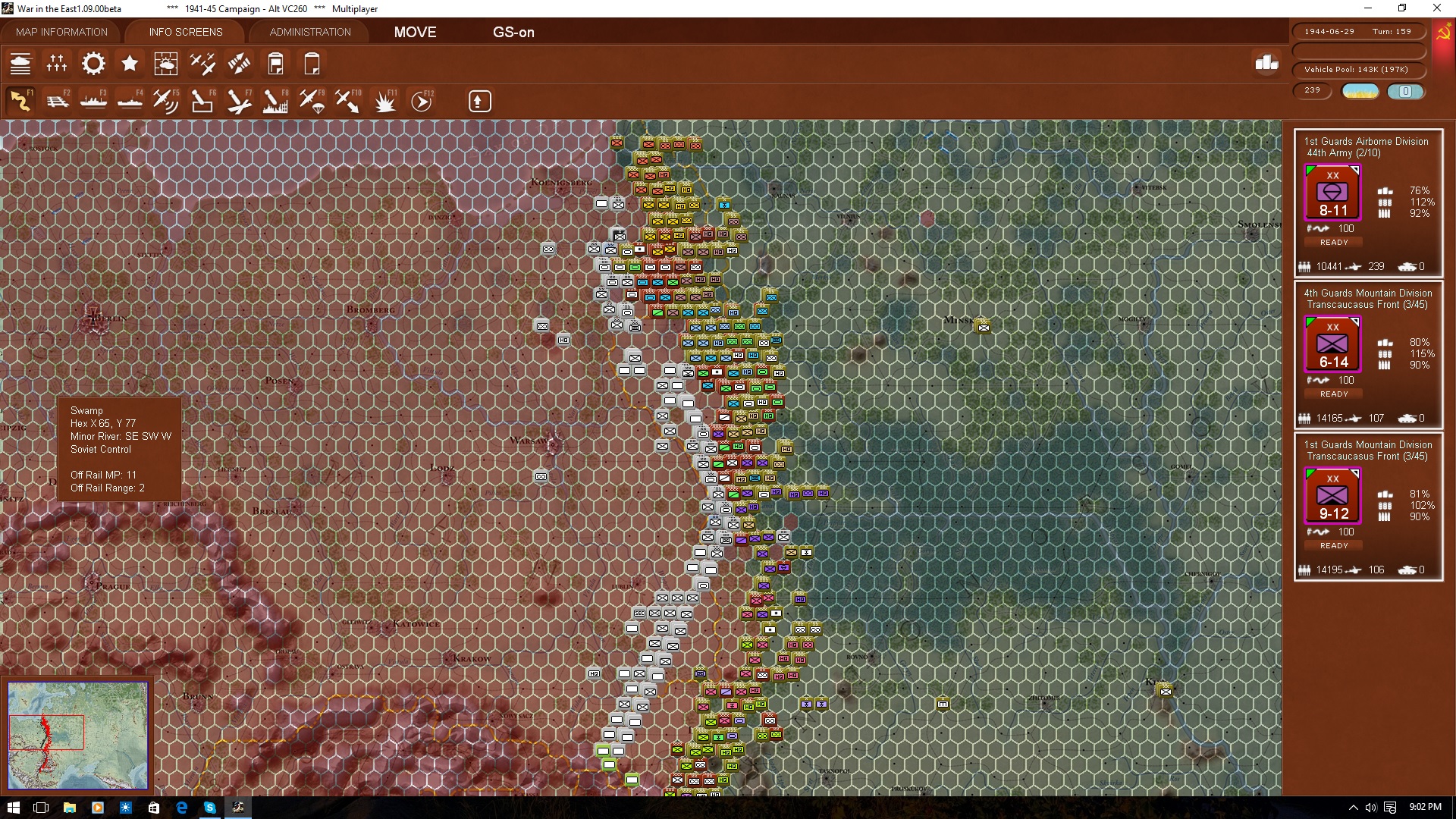Click the snow level 0 indicator
This screenshot has height=819, width=1456.
1405,91
